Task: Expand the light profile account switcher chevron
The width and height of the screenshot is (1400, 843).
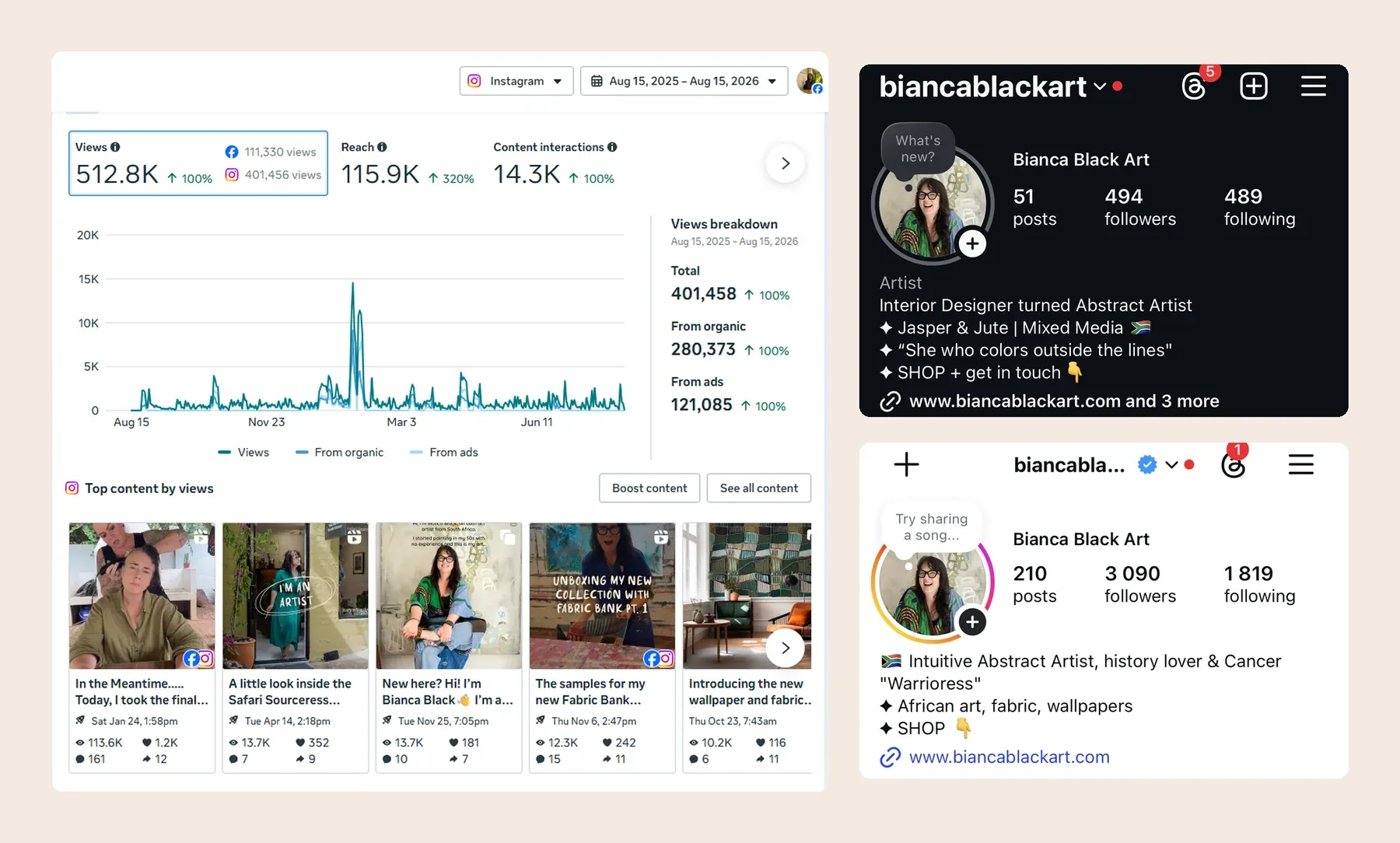Action: pyautogui.click(x=1171, y=465)
